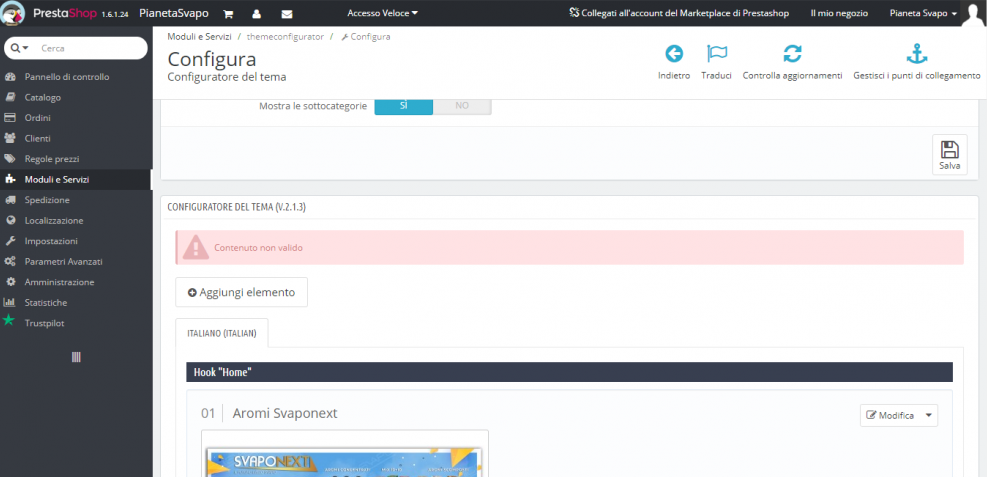Select the Italiano (Italian) tab
987x477 pixels.
point(222,334)
